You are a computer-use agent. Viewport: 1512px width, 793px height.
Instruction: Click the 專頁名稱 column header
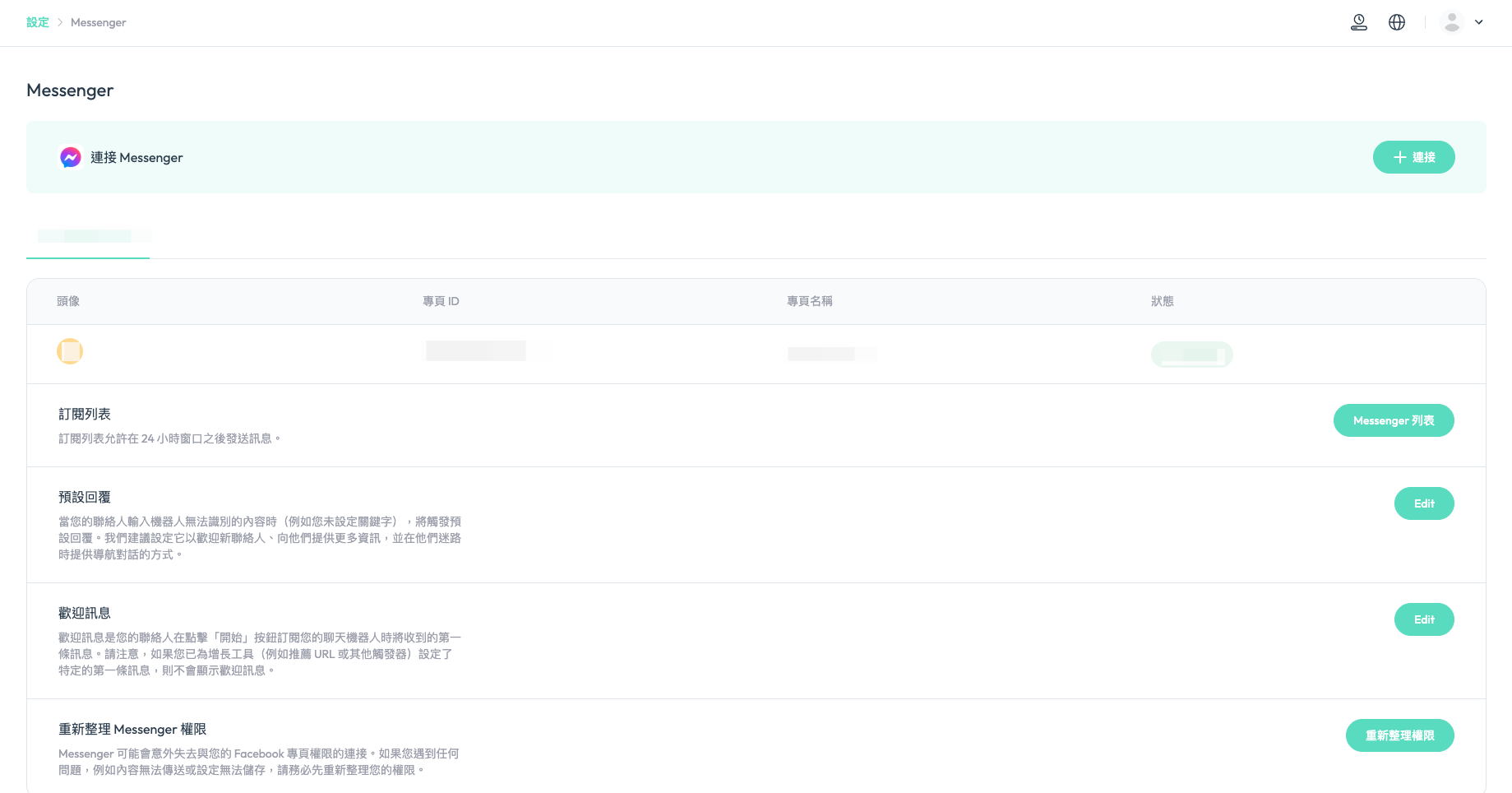point(810,301)
